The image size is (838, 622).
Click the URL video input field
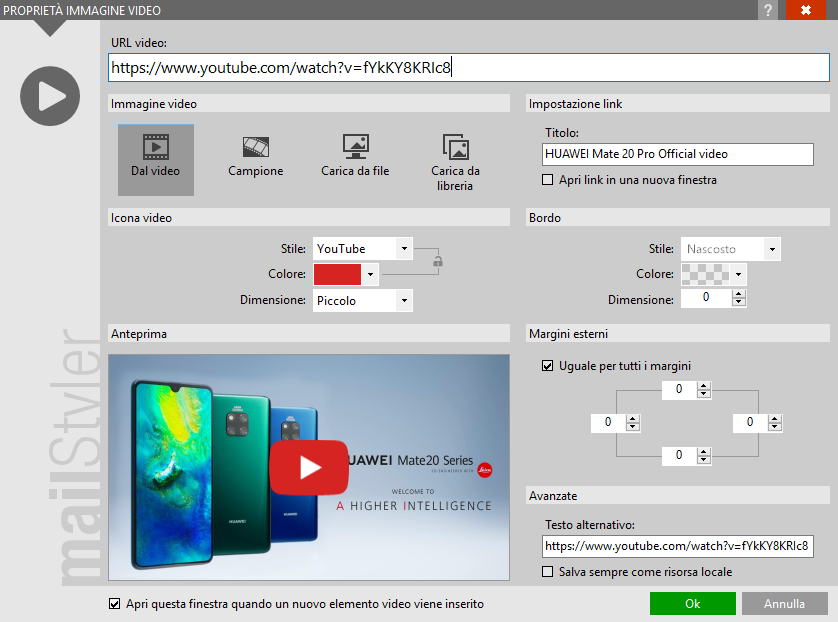coord(469,67)
